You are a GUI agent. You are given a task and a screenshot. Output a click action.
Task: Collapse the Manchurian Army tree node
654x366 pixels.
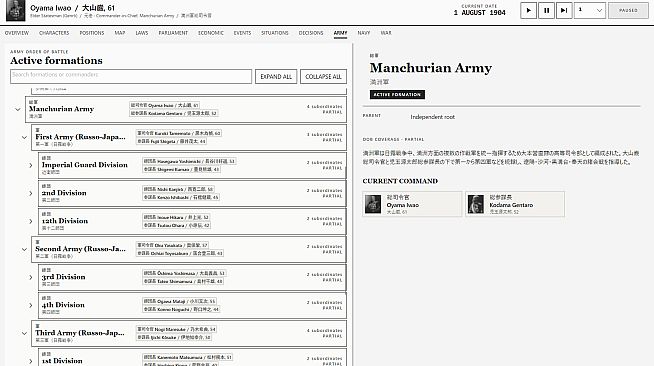[18, 110]
